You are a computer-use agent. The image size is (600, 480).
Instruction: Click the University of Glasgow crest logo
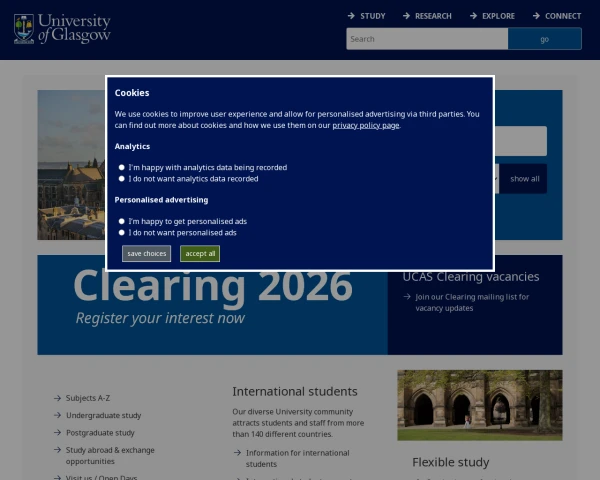(24, 29)
